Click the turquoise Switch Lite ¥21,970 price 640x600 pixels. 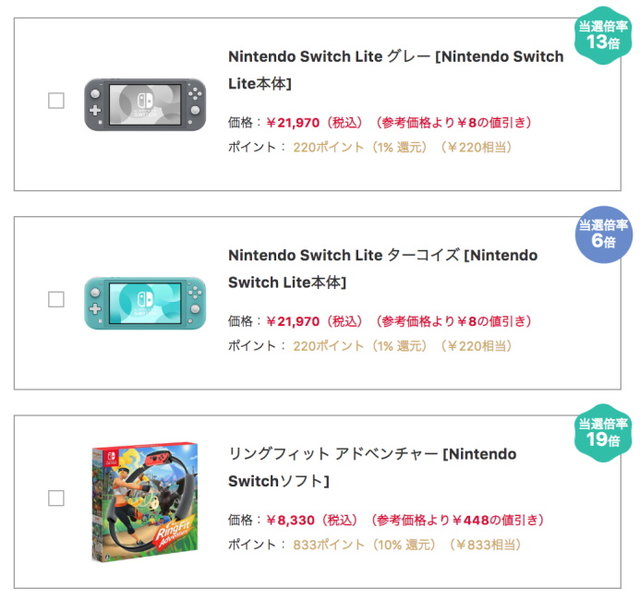[293, 321]
